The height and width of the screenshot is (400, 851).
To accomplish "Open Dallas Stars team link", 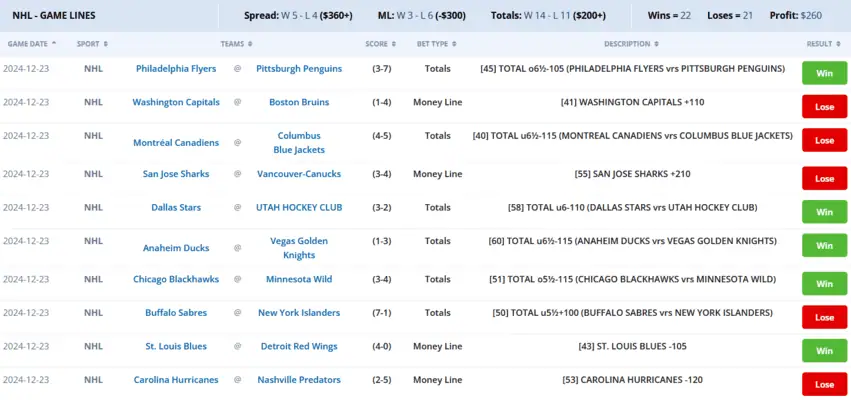I will [x=176, y=208].
